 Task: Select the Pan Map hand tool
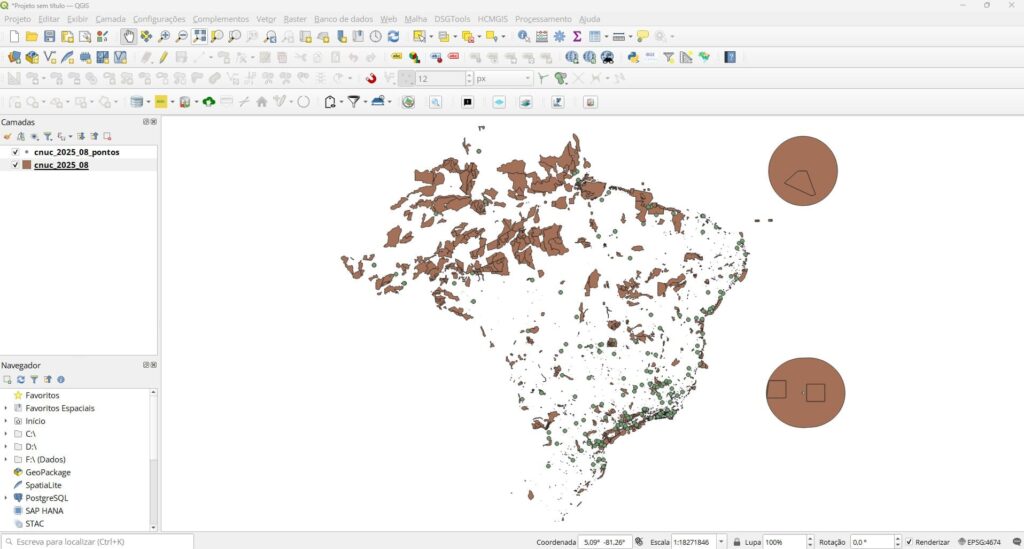129,37
